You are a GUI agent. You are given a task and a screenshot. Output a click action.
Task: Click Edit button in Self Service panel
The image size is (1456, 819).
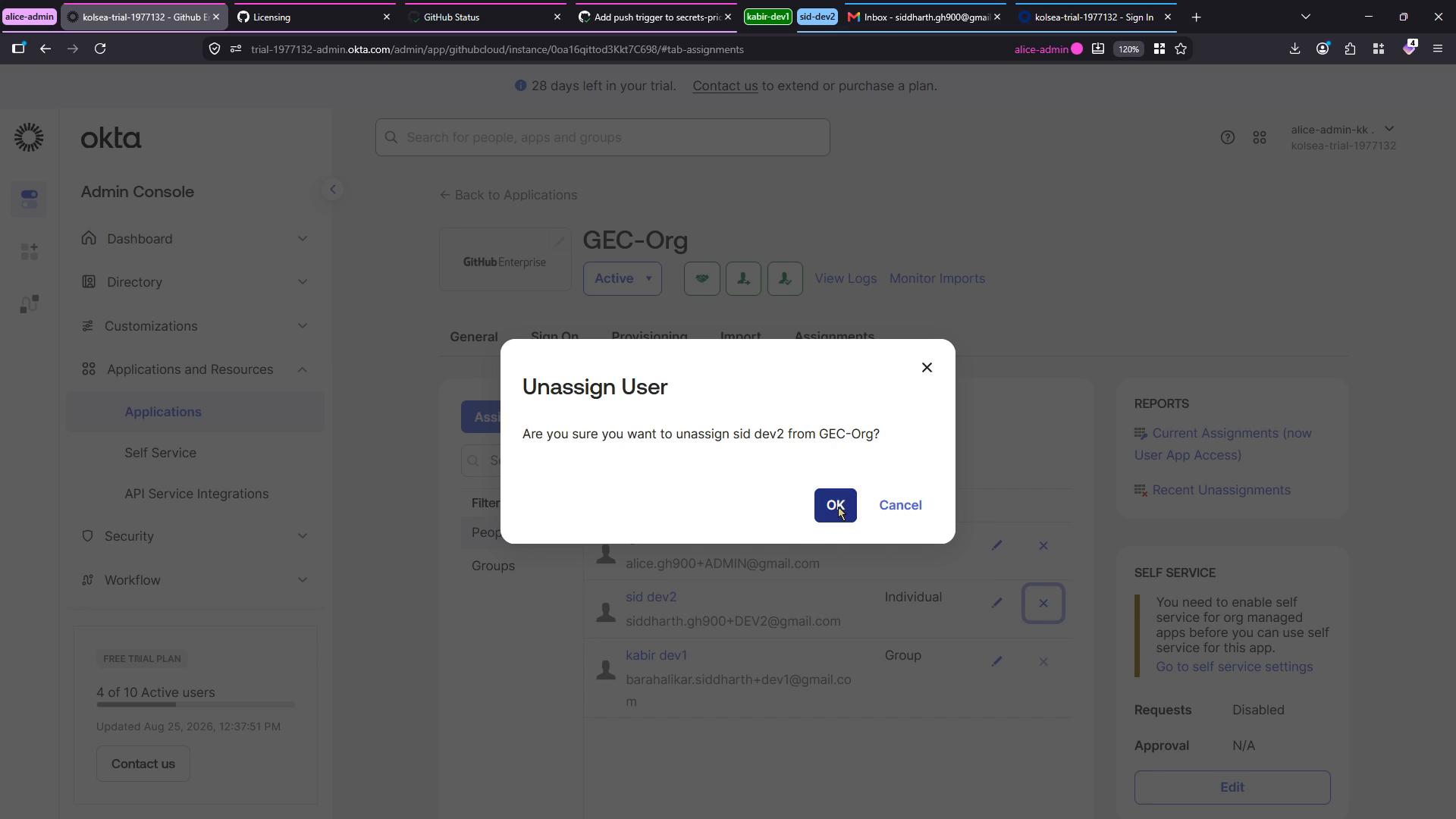pos(1232,787)
